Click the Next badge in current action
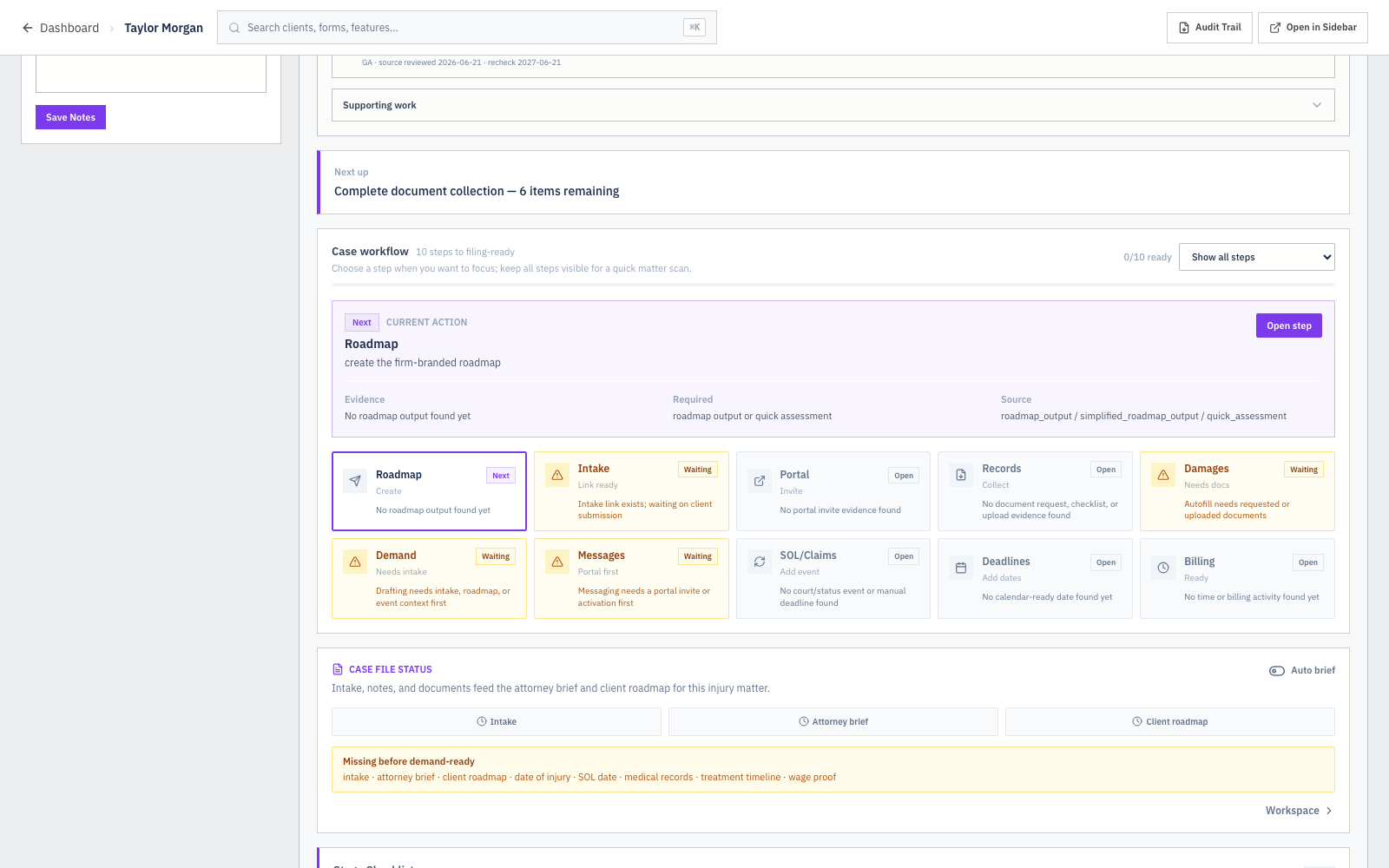The image size is (1389, 868). coord(362,322)
